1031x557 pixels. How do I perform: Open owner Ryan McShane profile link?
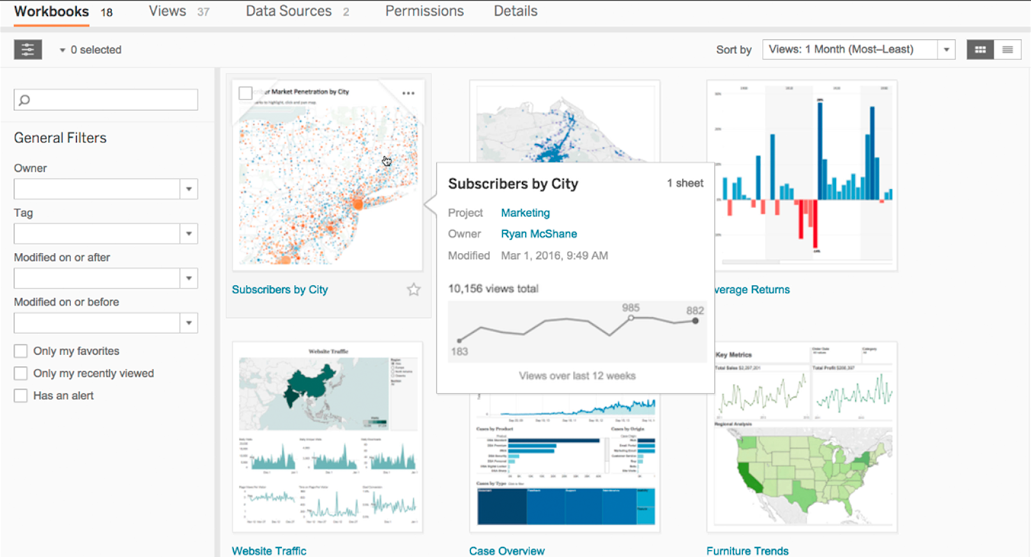[x=539, y=233]
